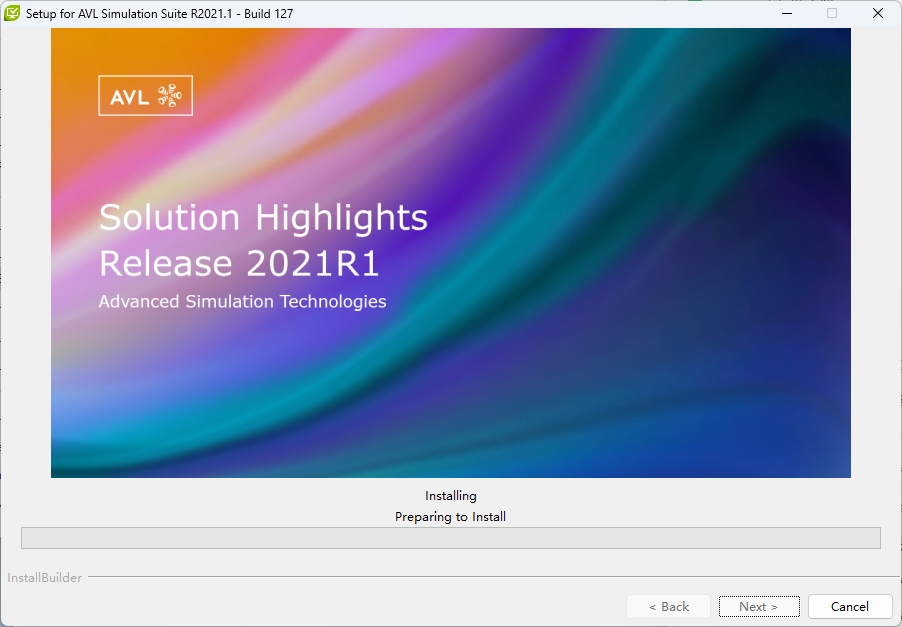Viewport: 902px width, 627px height.
Task: Click the InstallBuilder label
Action: 45,578
